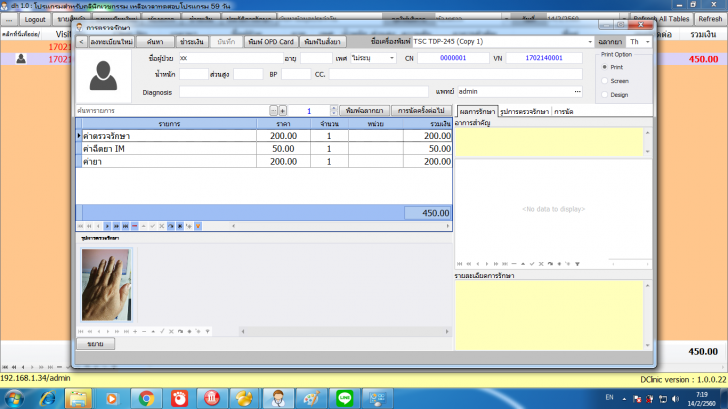728x409 pixels.
Task: Click the minus button beside item search box
Action: coord(273,111)
